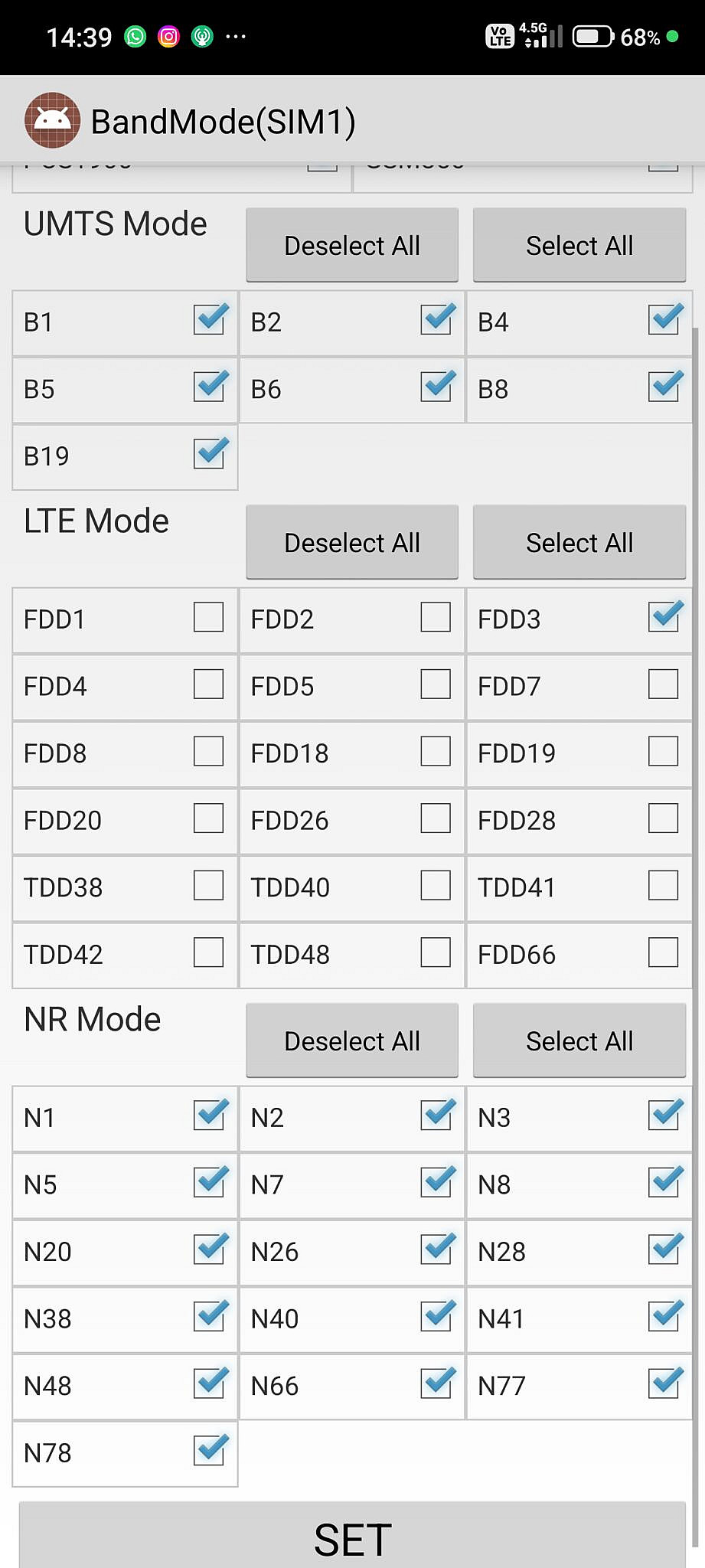
Task: Tap the SET button
Action: (352, 1536)
